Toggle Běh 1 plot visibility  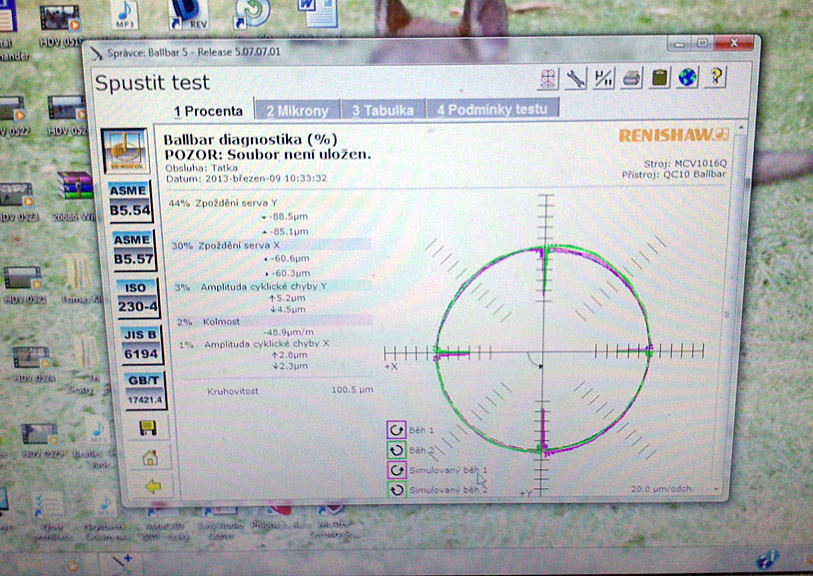(396, 429)
